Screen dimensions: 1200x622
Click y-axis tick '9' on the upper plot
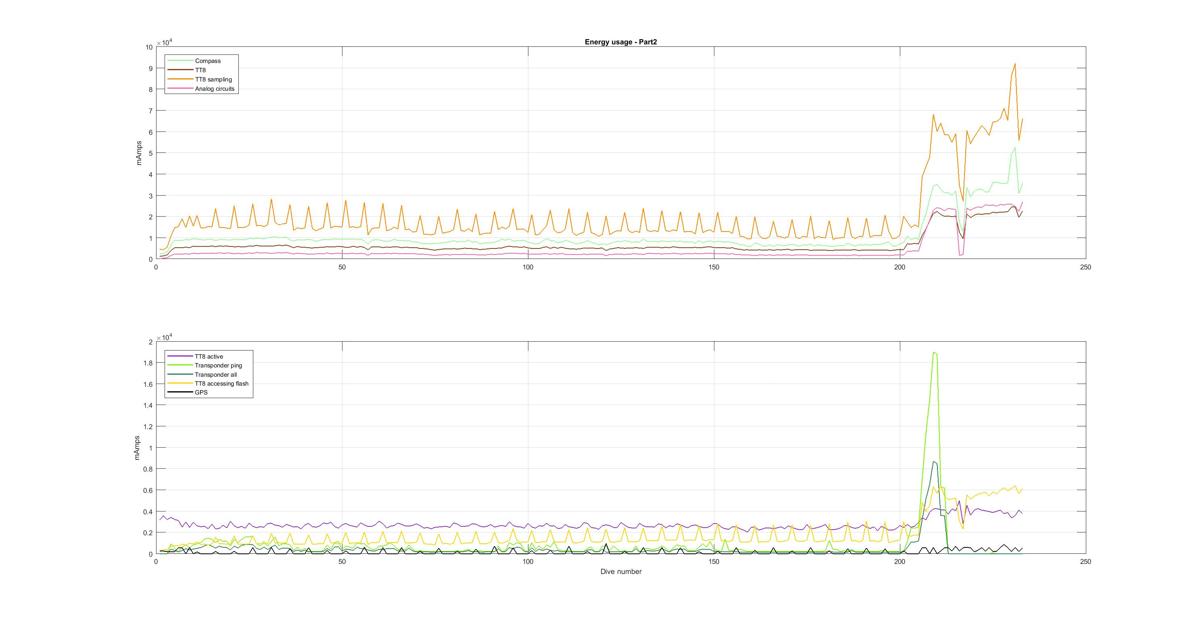point(151,68)
